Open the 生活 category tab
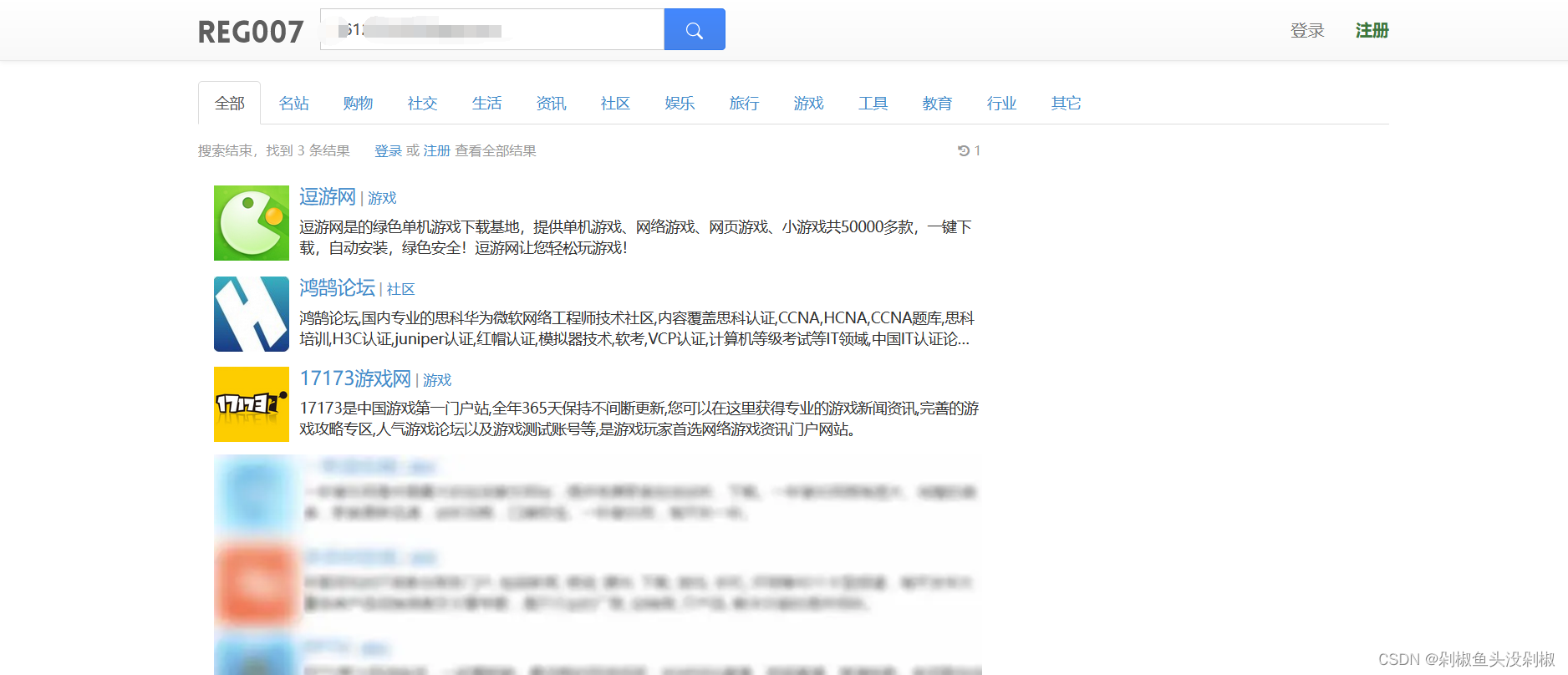 (487, 103)
